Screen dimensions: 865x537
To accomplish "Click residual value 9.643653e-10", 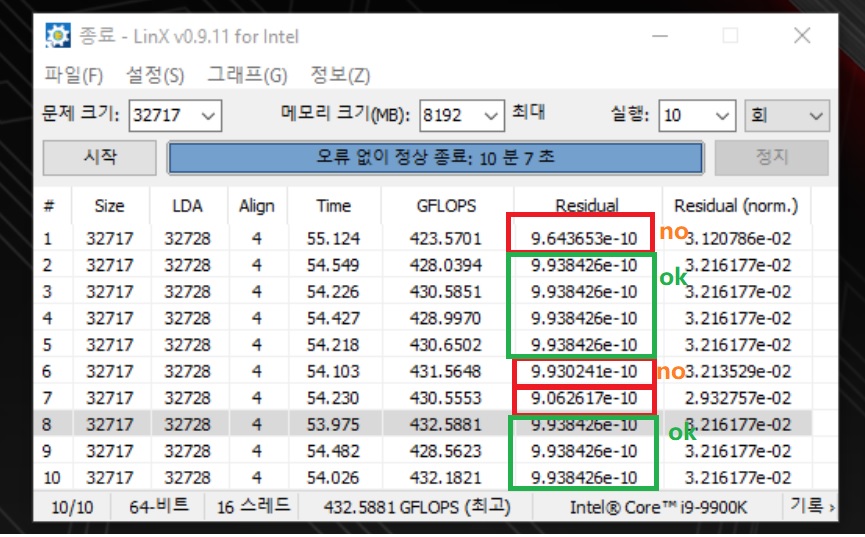I will coord(584,238).
